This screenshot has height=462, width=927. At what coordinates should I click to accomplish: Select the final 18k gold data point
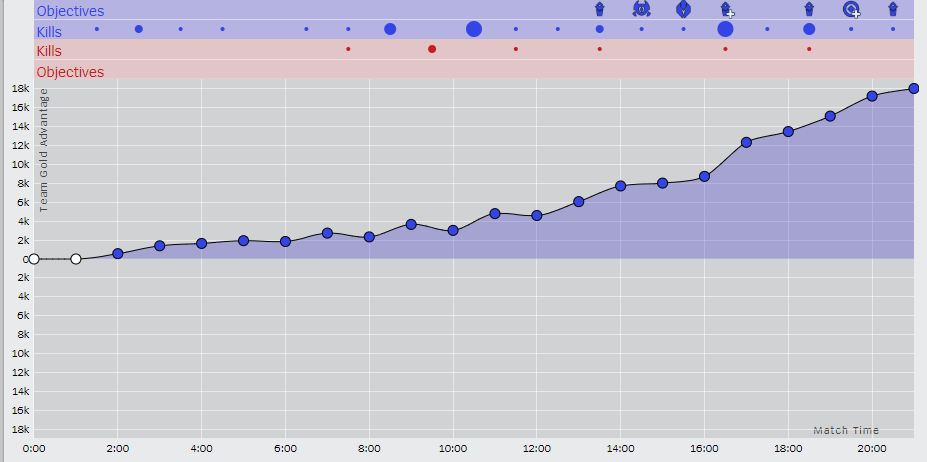[x=913, y=89]
